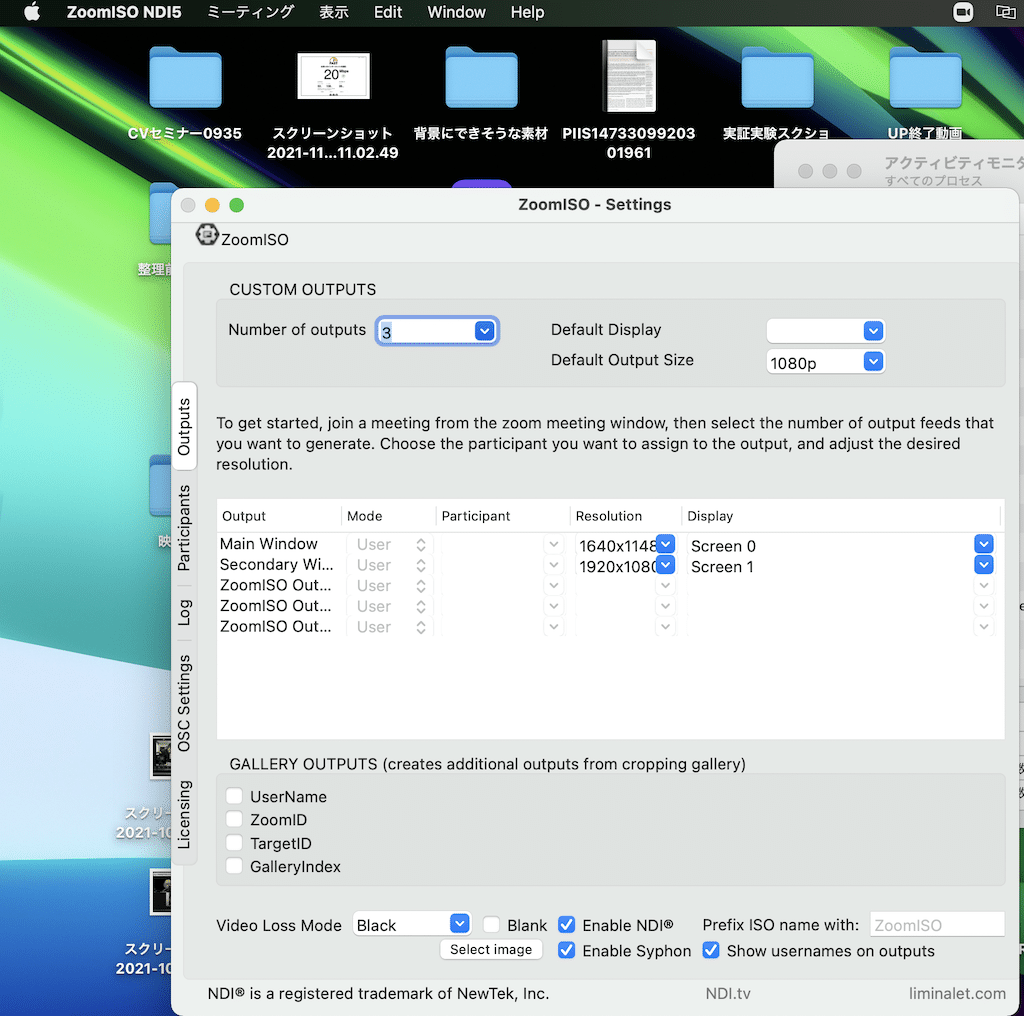
Task: Enable the ZoomID gallery output checkbox
Action: tap(234, 819)
